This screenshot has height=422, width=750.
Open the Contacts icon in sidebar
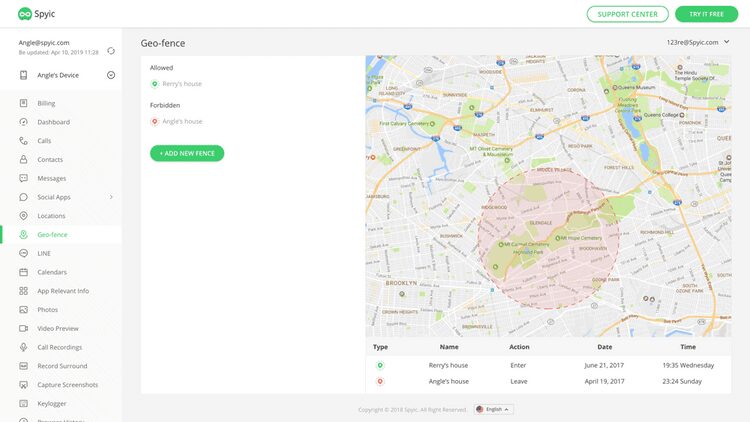[23, 159]
